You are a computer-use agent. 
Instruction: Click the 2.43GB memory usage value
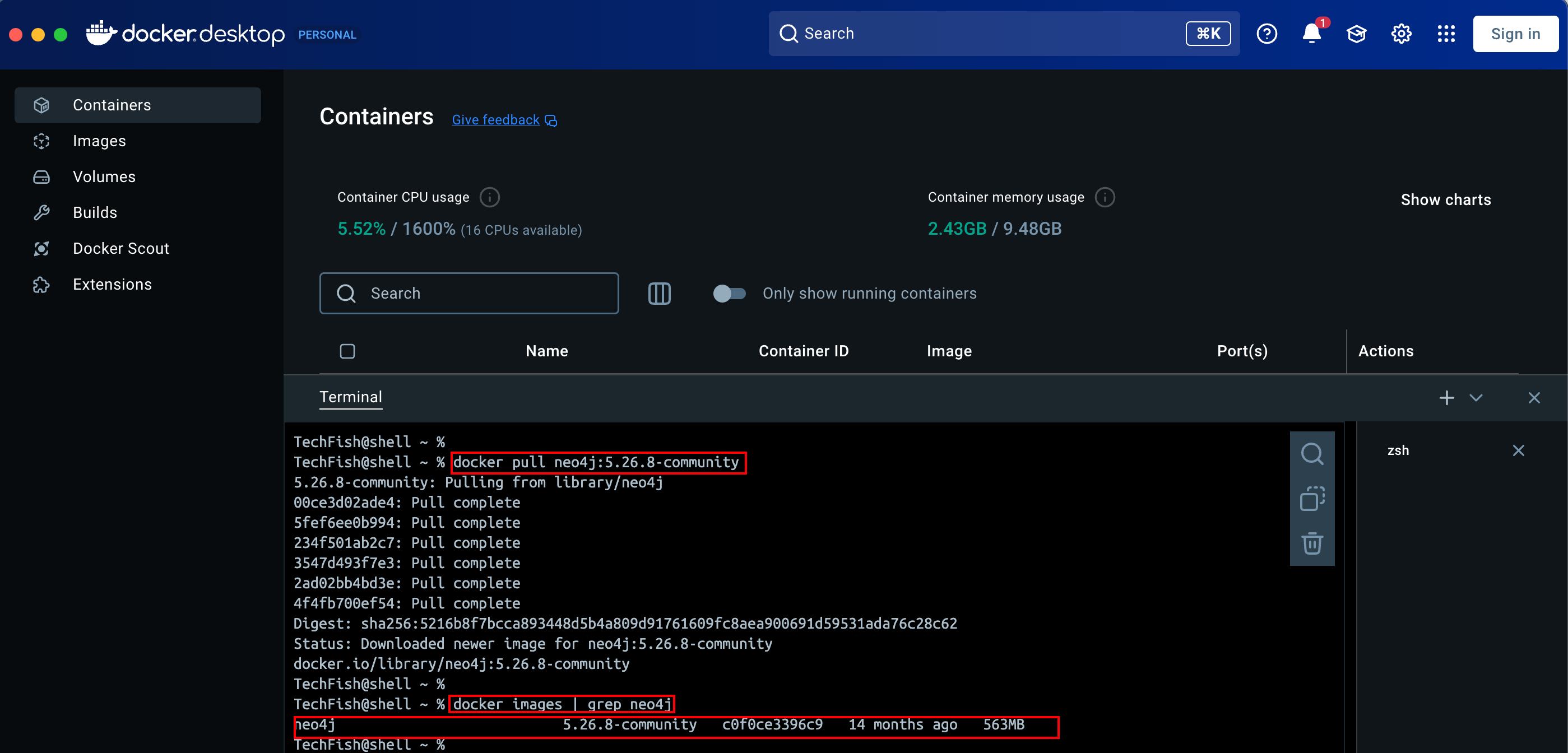click(x=957, y=229)
